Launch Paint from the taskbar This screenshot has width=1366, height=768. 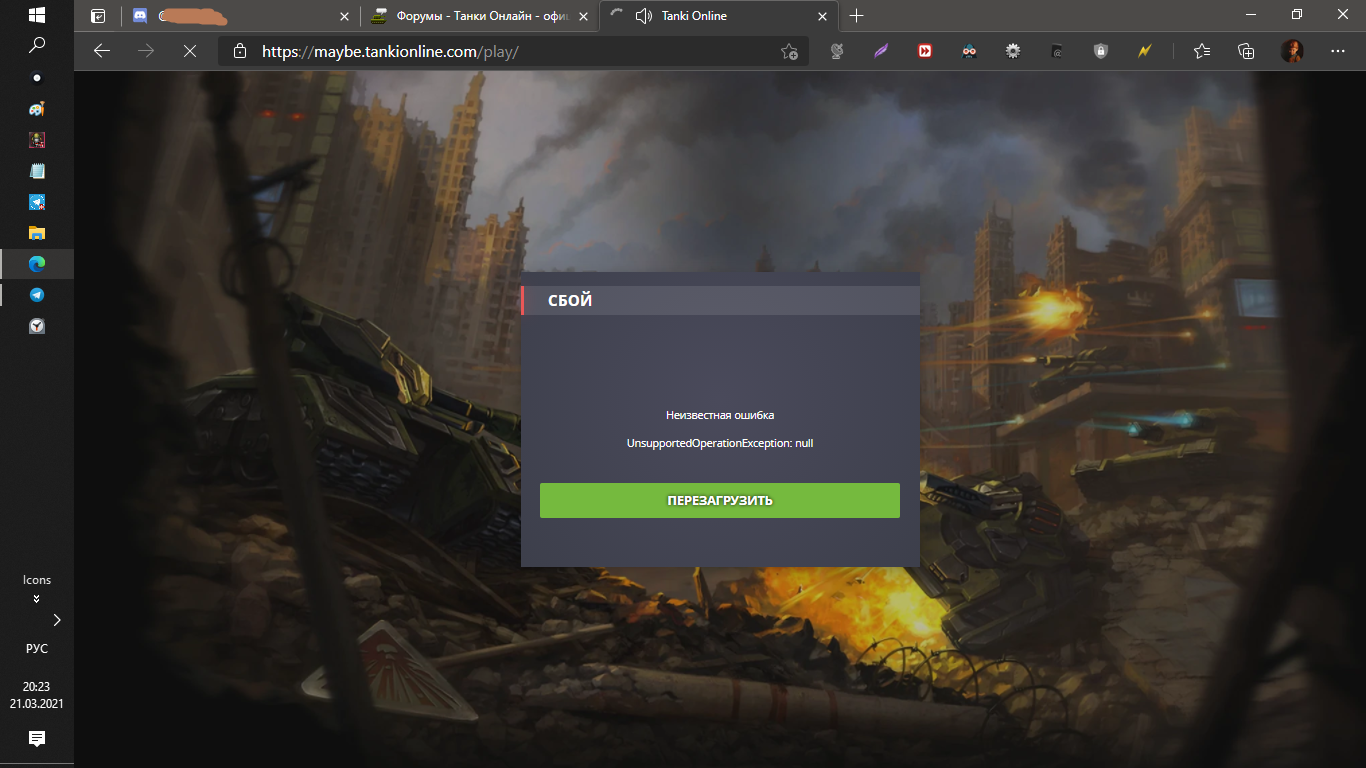37,109
